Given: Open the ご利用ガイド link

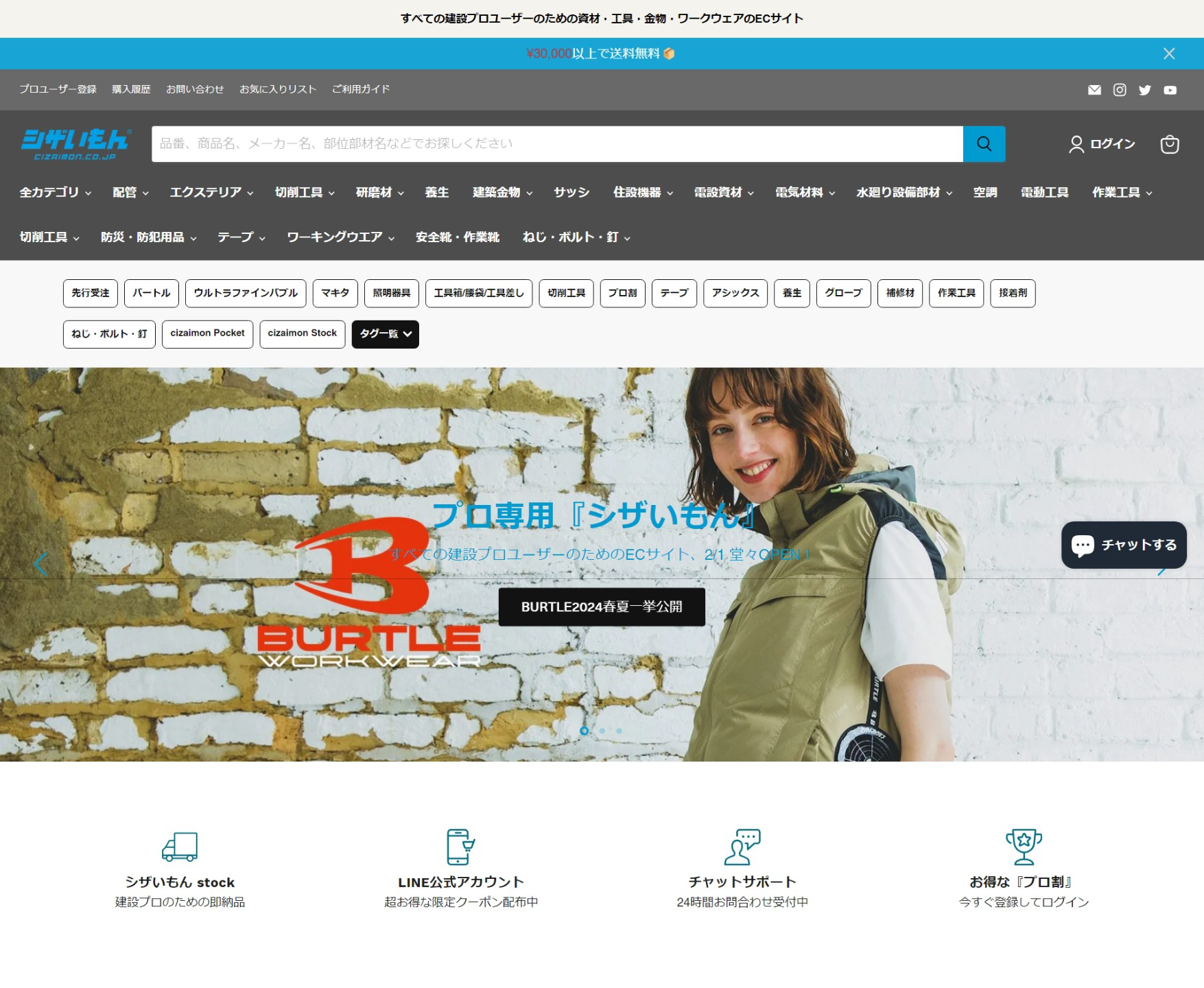Looking at the screenshot, I should [361, 89].
